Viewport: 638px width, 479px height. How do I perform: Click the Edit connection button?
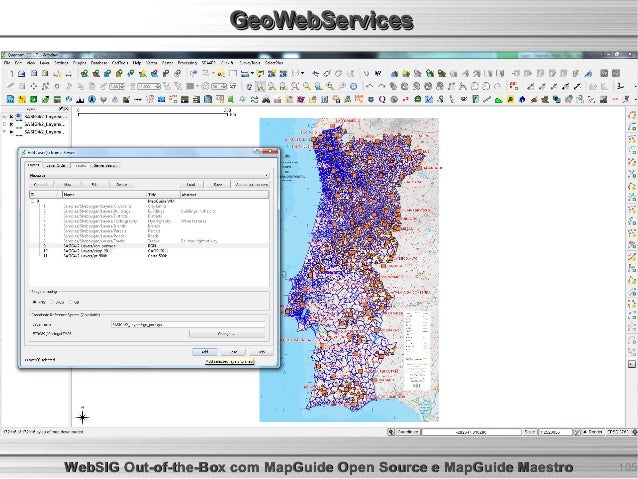[94, 185]
